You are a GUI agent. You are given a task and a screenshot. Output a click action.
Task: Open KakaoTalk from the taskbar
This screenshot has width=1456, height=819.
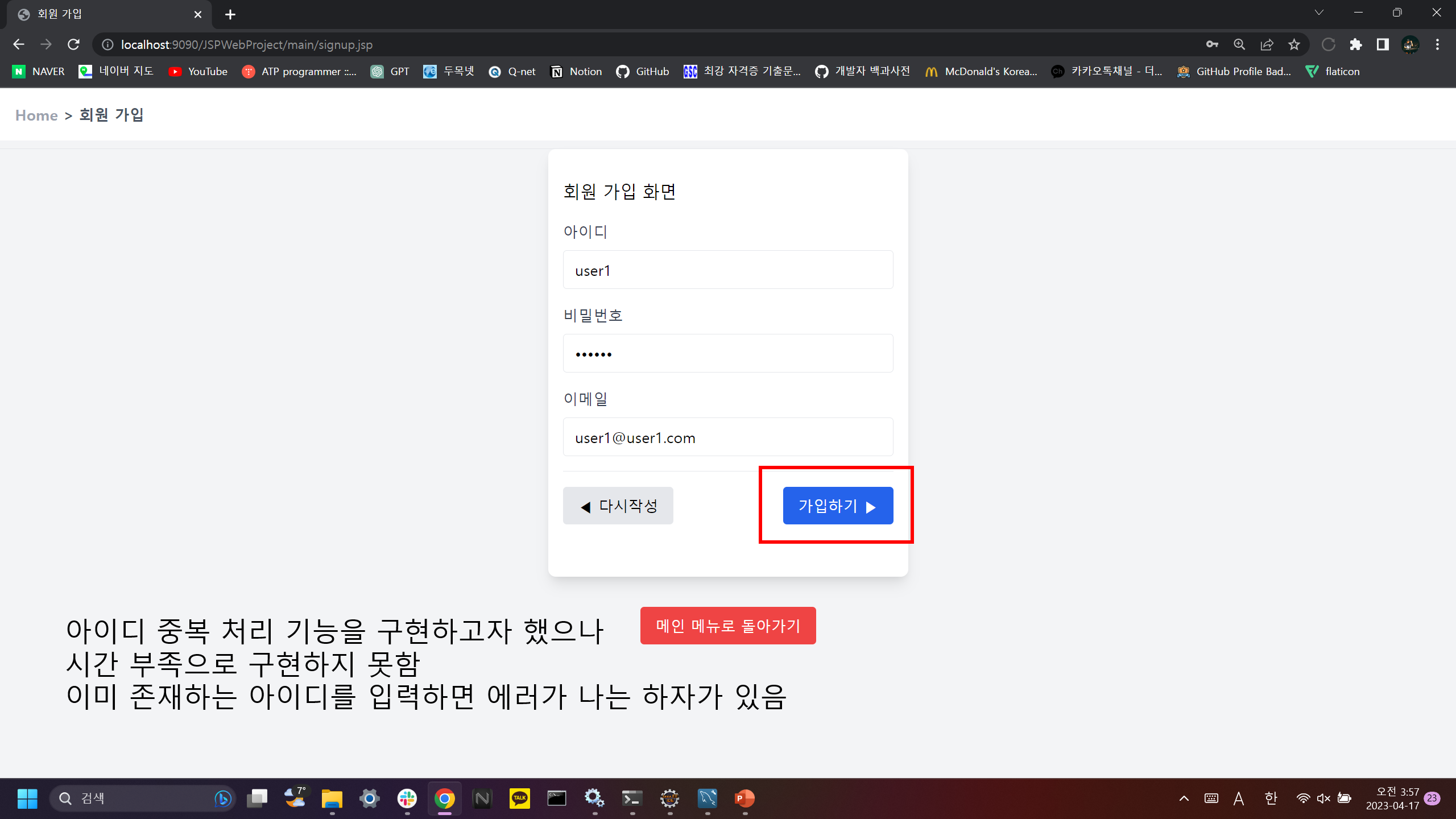(x=518, y=799)
